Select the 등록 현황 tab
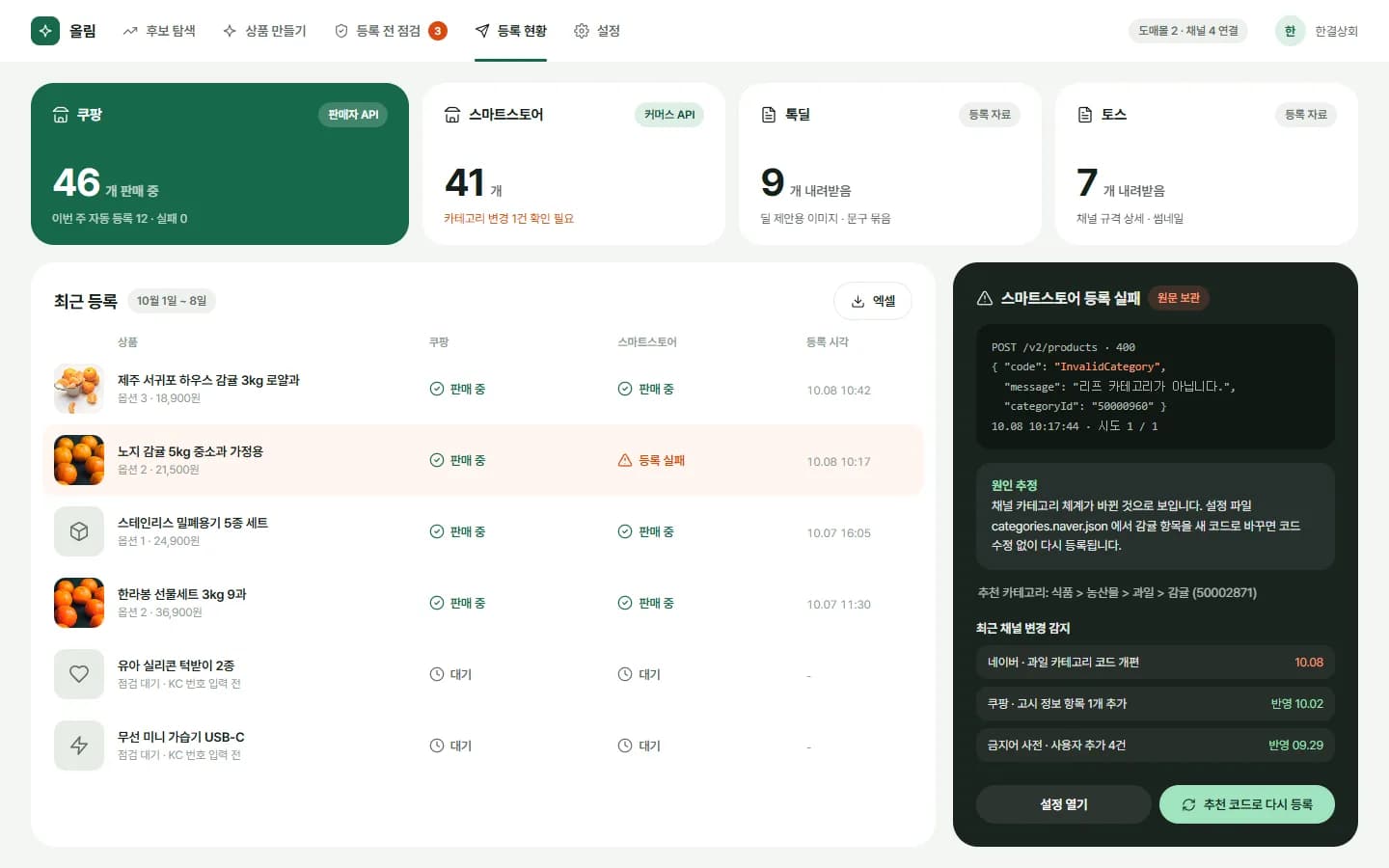The width and height of the screenshot is (1389, 868). click(x=510, y=31)
